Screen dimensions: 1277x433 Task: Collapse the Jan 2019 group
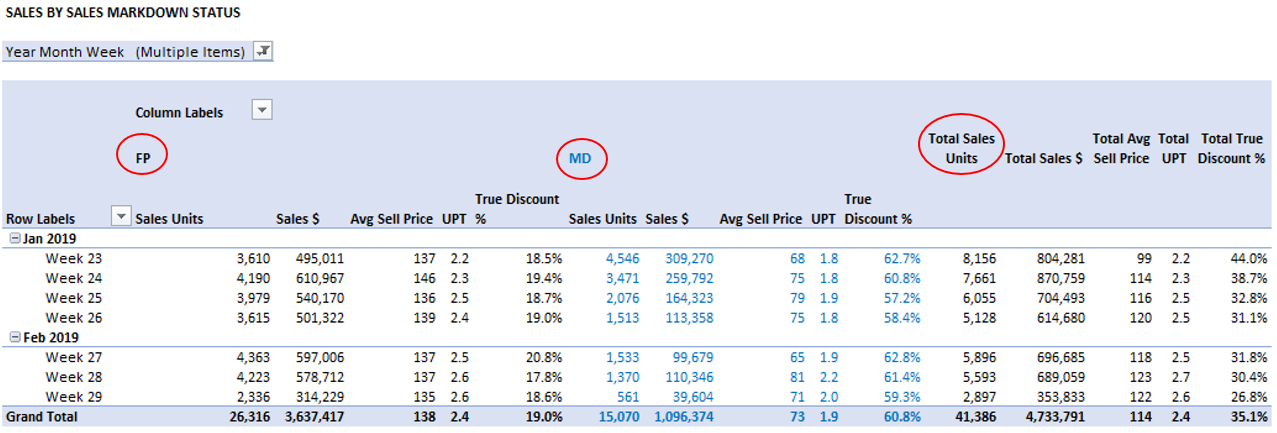click(11, 238)
